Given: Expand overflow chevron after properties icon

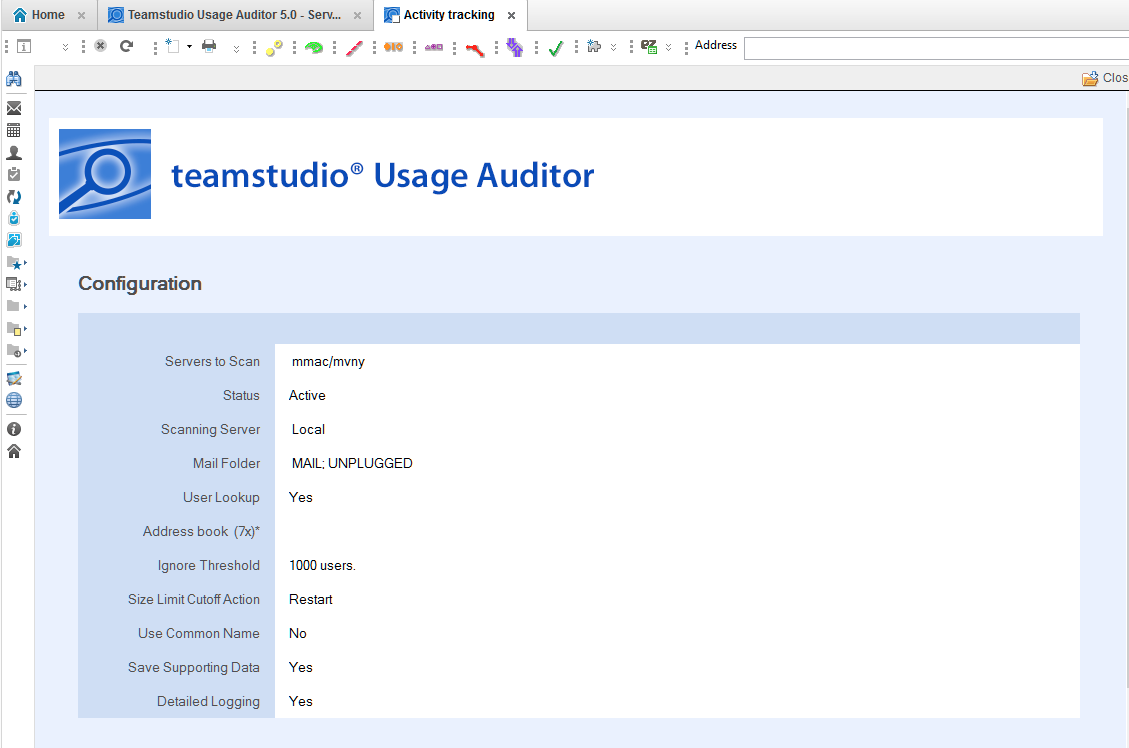Looking at the screenshot, I should (x=65, y=48).
